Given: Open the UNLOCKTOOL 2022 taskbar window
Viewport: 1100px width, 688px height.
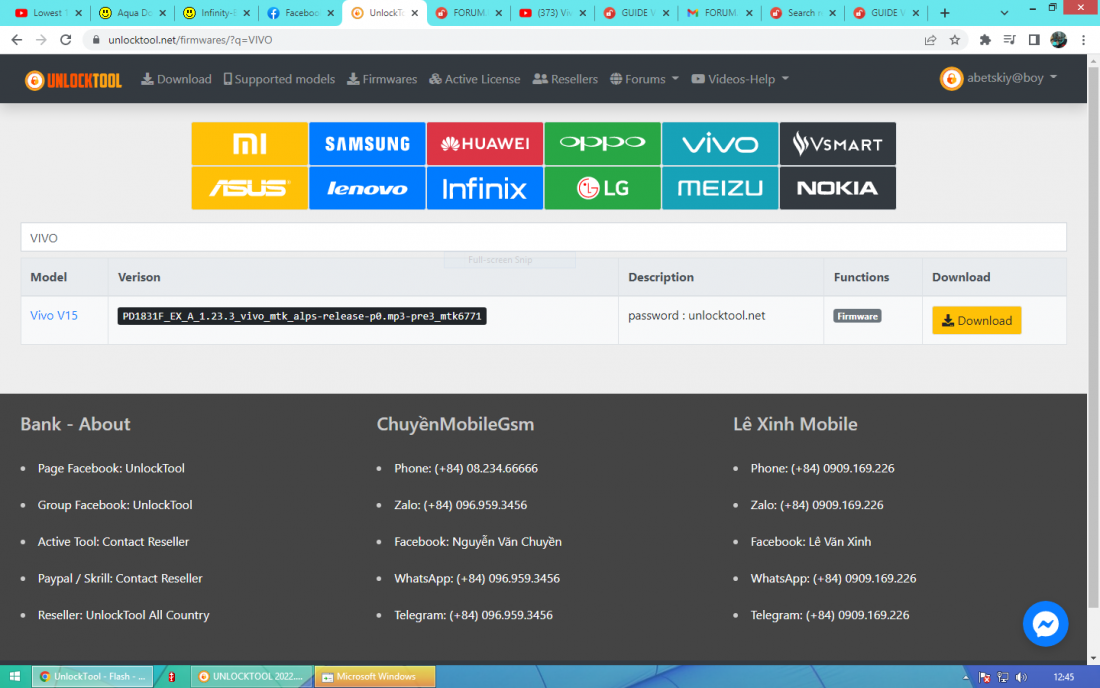Looking at the screenshot, I should [x=252, y=677].
